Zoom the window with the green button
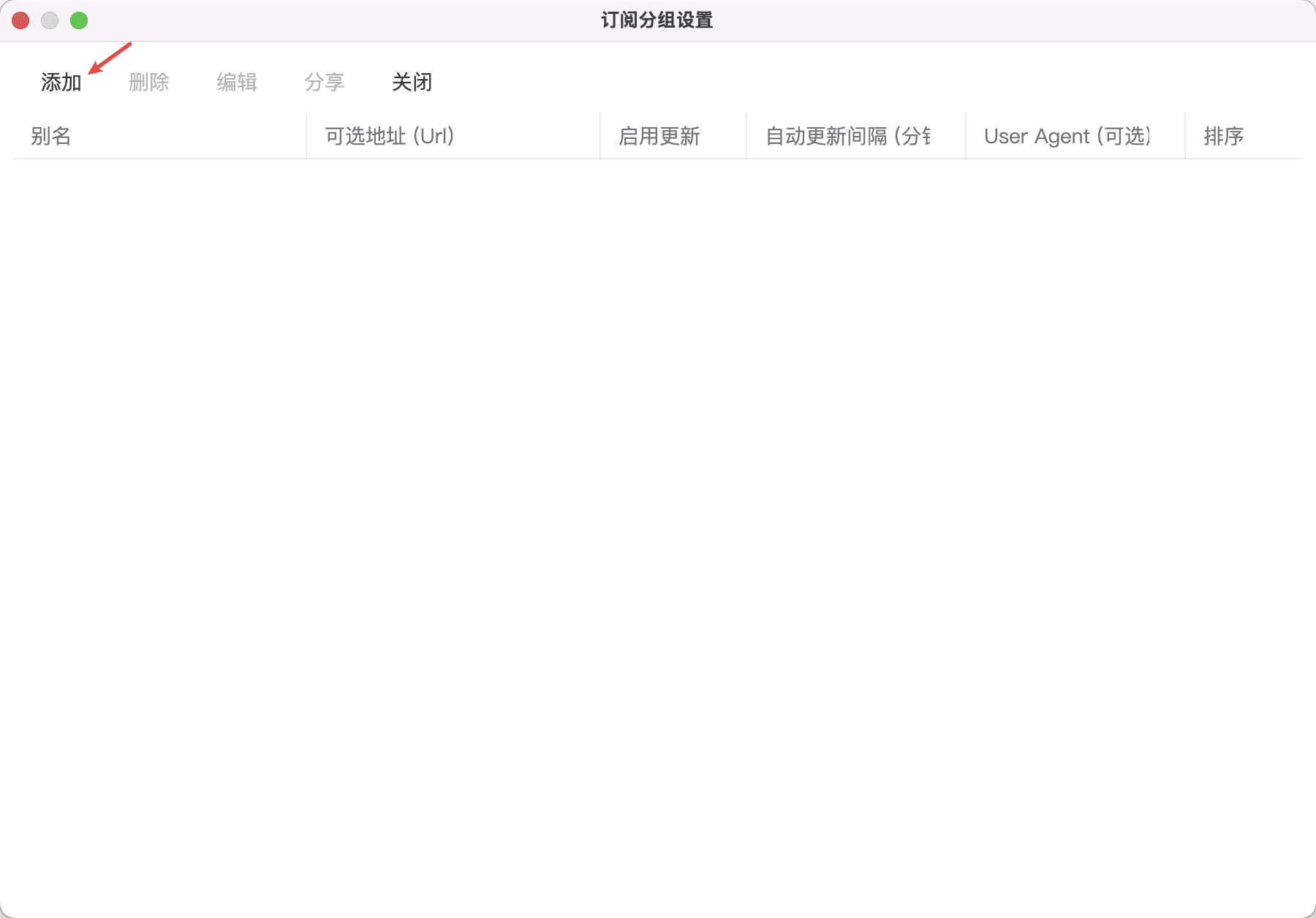Image resolution: width=1316 pixels, height=918 pixels. 79,20
